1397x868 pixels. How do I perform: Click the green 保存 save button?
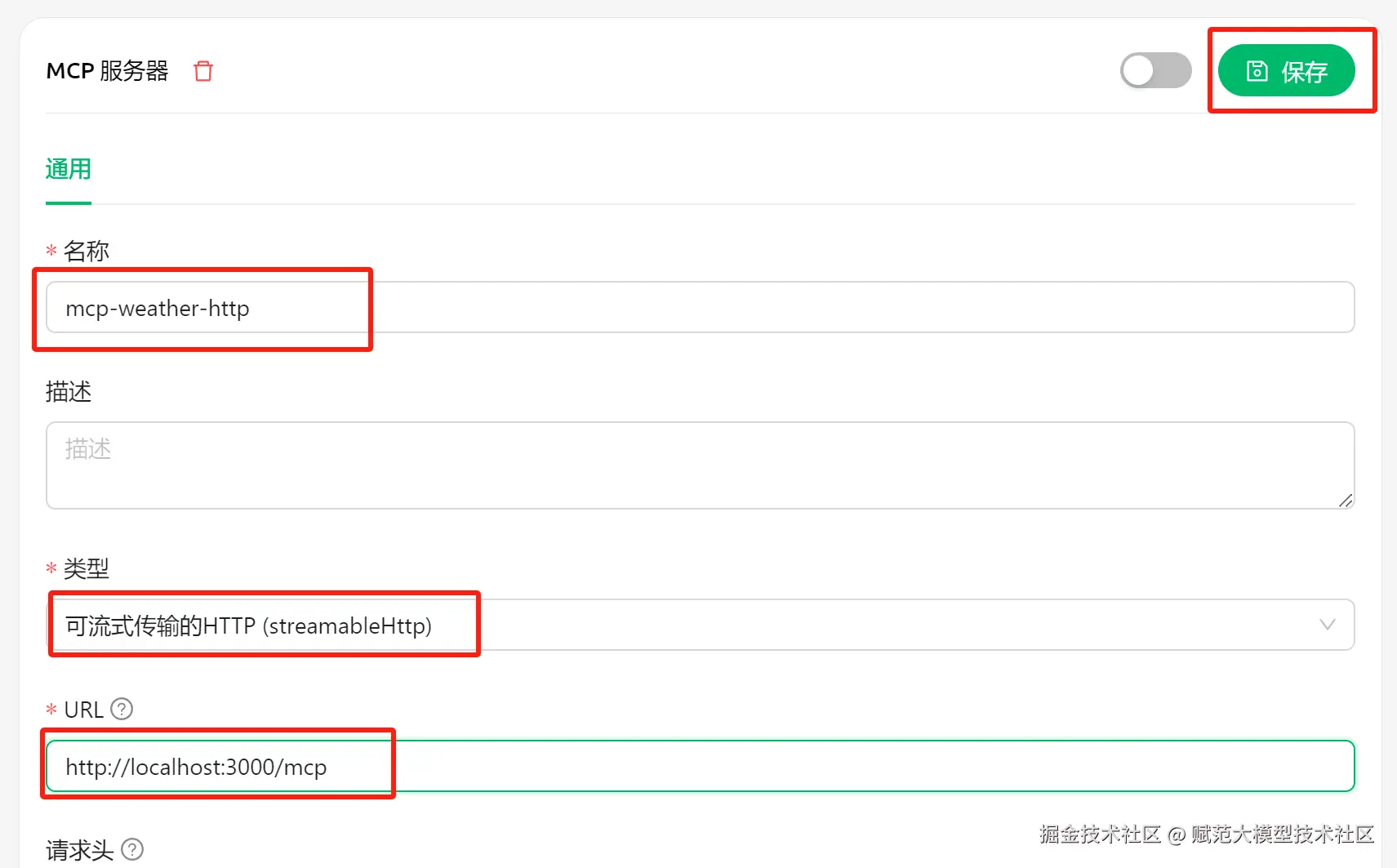(x=1286, y=71)
